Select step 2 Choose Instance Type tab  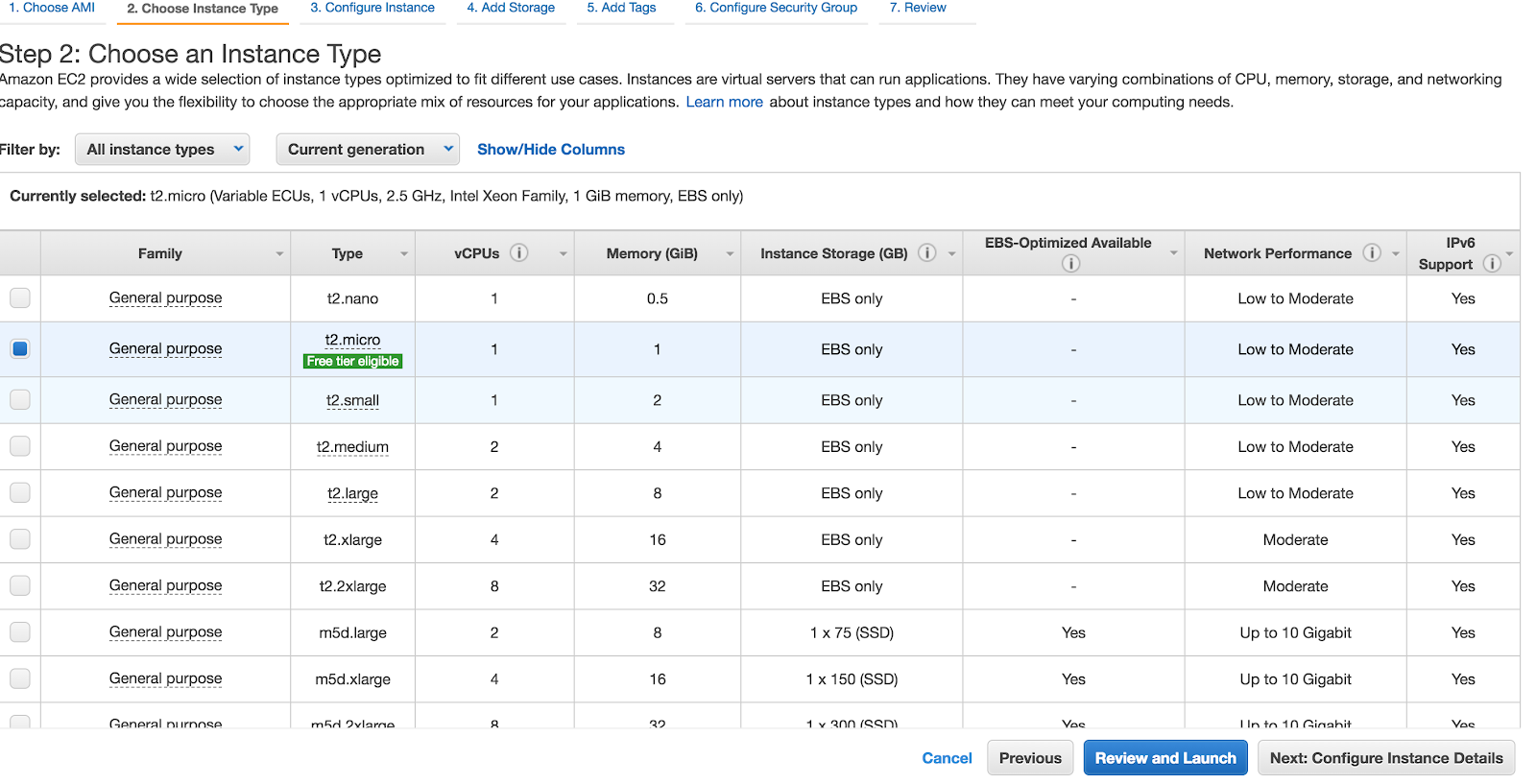tap(203, 9)
